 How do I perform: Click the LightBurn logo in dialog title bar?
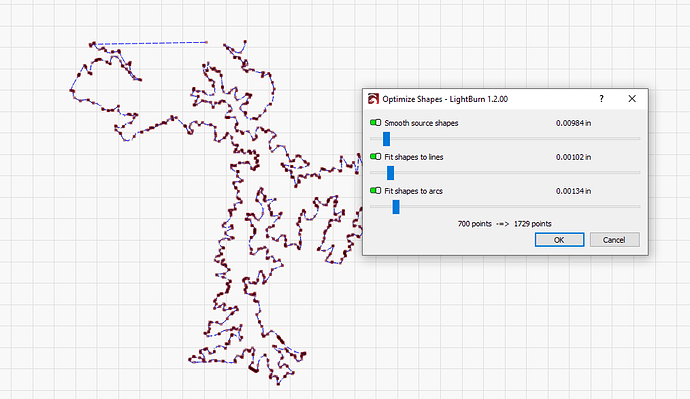[x=373, y=99]
